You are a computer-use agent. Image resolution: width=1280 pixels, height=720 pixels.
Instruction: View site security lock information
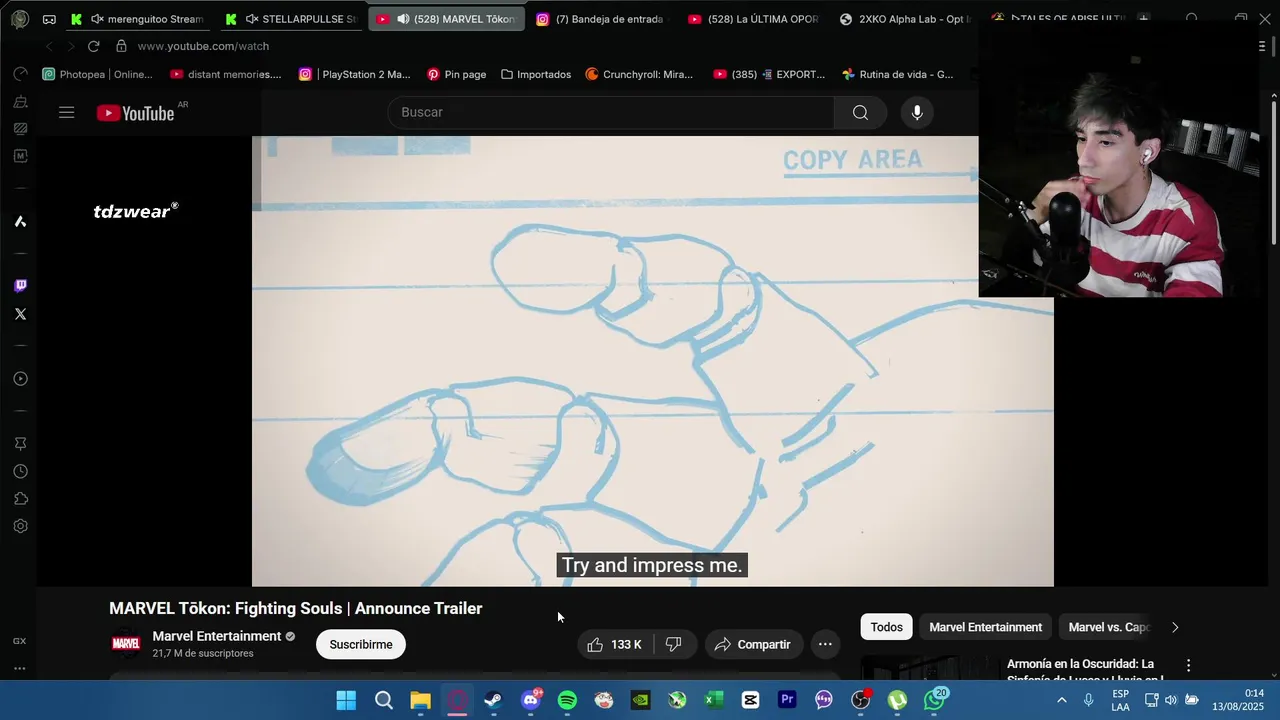[121, 46]
